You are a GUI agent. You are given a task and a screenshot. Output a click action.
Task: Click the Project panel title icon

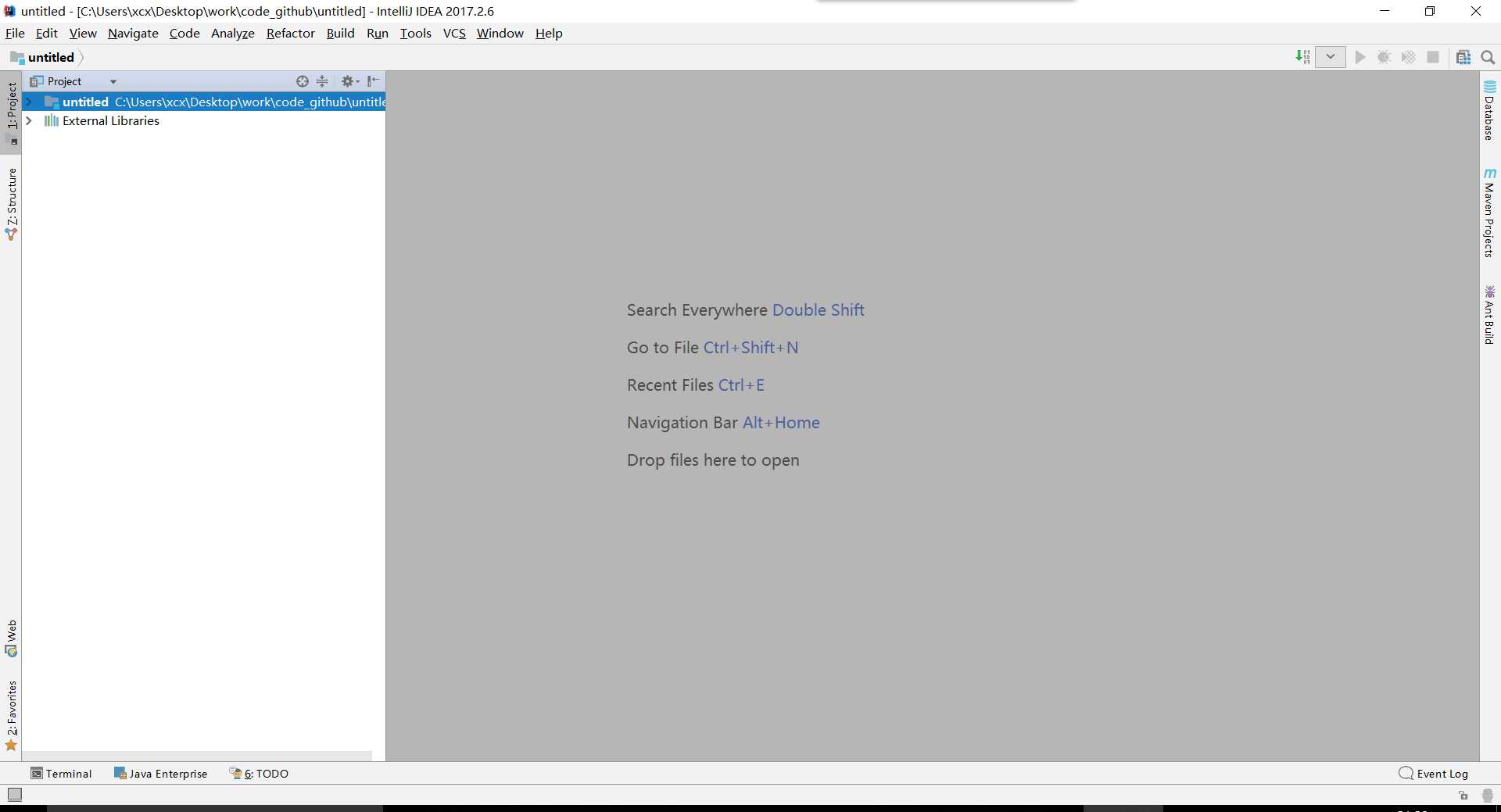pos(37,81)
